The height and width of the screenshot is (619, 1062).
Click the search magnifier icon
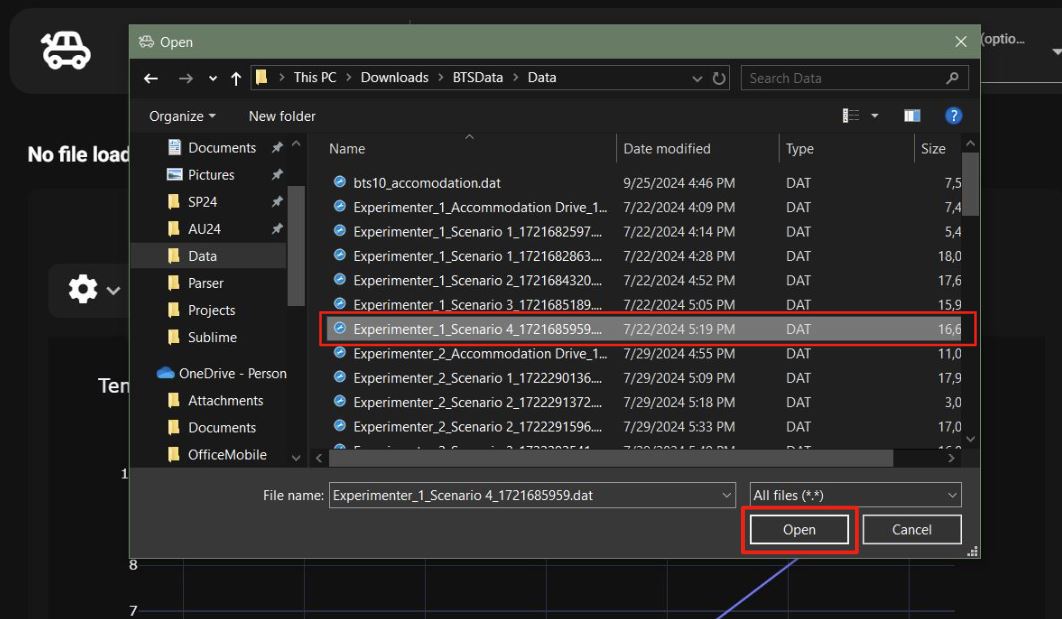point(952,78)
